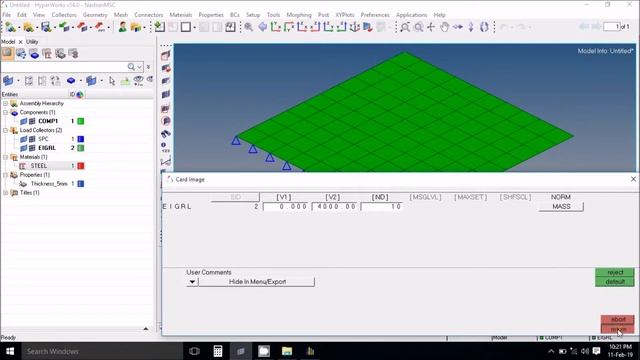The width and height of the screenshot is (640, 360).
Task: Click the selector arrow cursor icon in browser
Action: (112, 81)
